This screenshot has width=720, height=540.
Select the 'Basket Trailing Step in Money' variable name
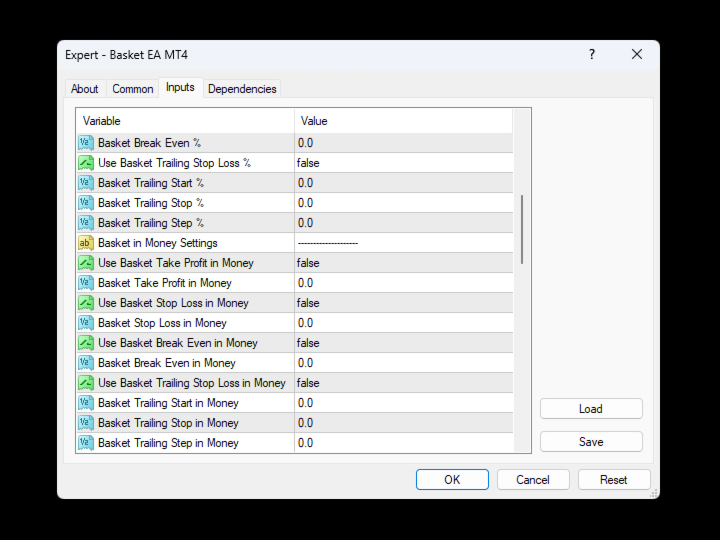point(168,443)
